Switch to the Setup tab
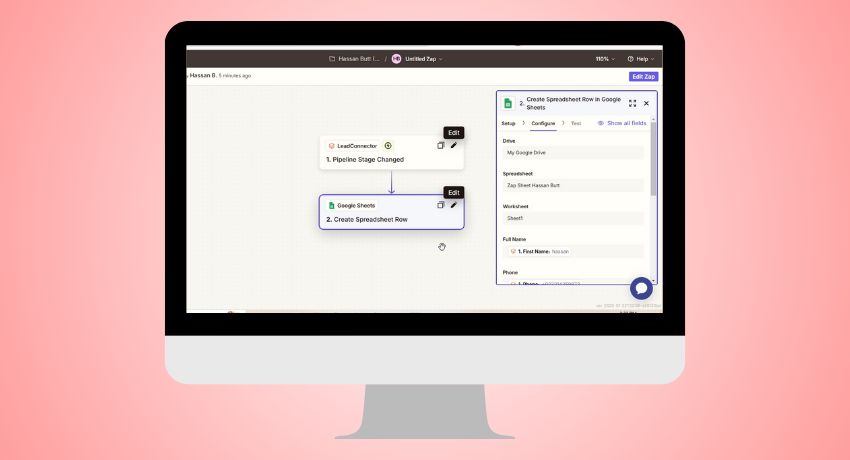This screenshot has height=460, width=850. coord(508,123)
